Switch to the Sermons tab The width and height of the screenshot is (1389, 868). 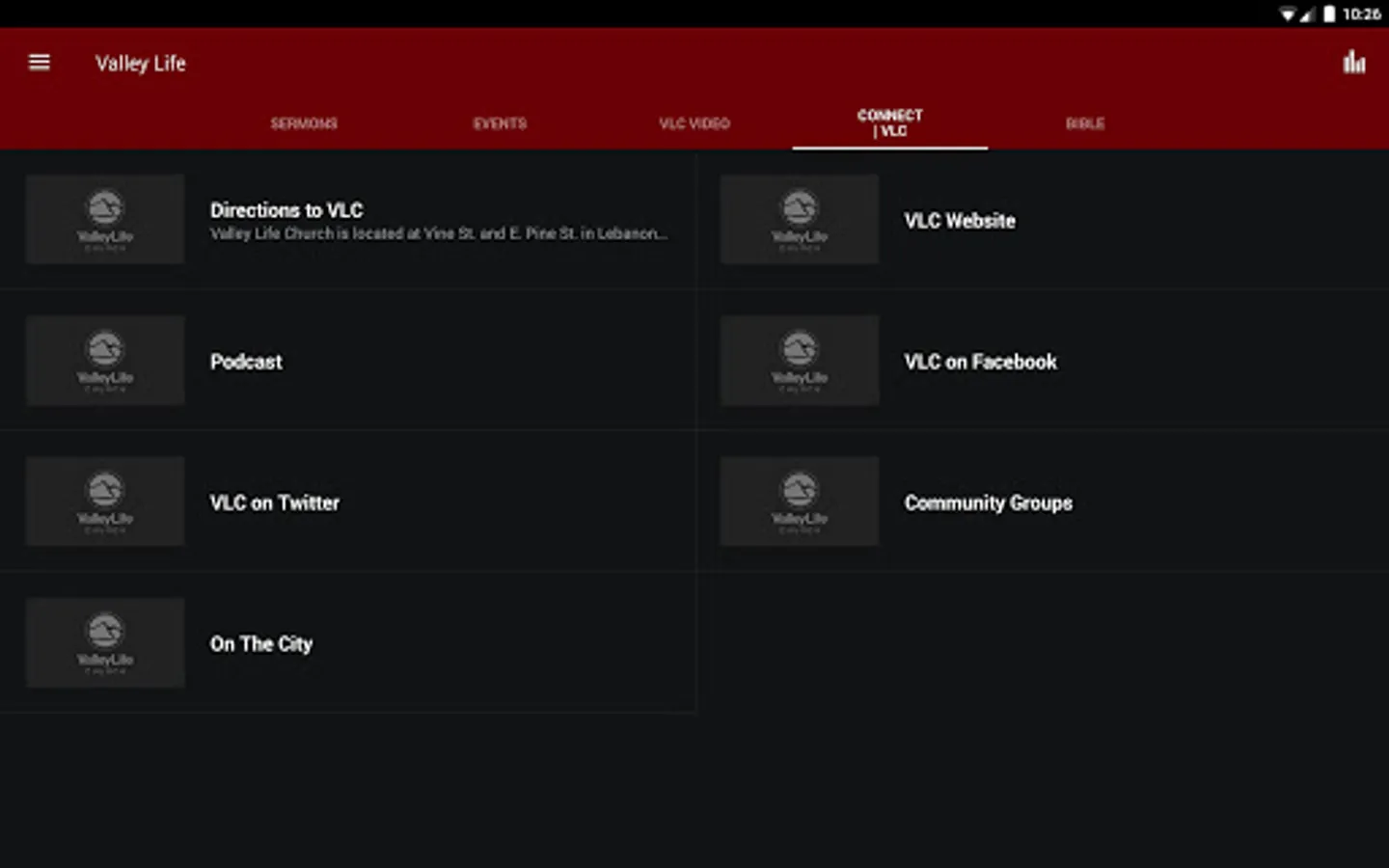[304, 123]
